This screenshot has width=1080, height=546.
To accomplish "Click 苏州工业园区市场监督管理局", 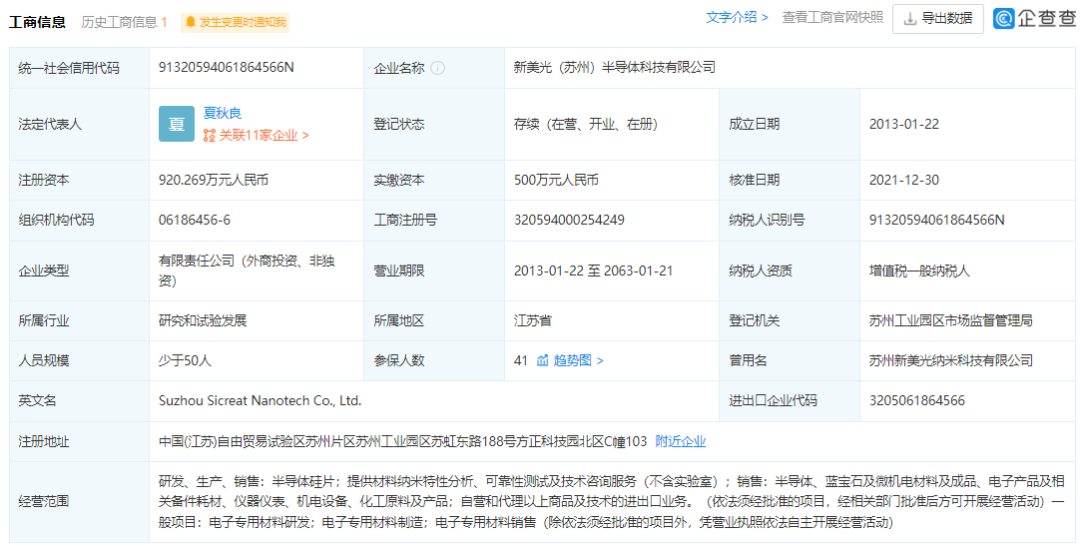I will (951, 320).
